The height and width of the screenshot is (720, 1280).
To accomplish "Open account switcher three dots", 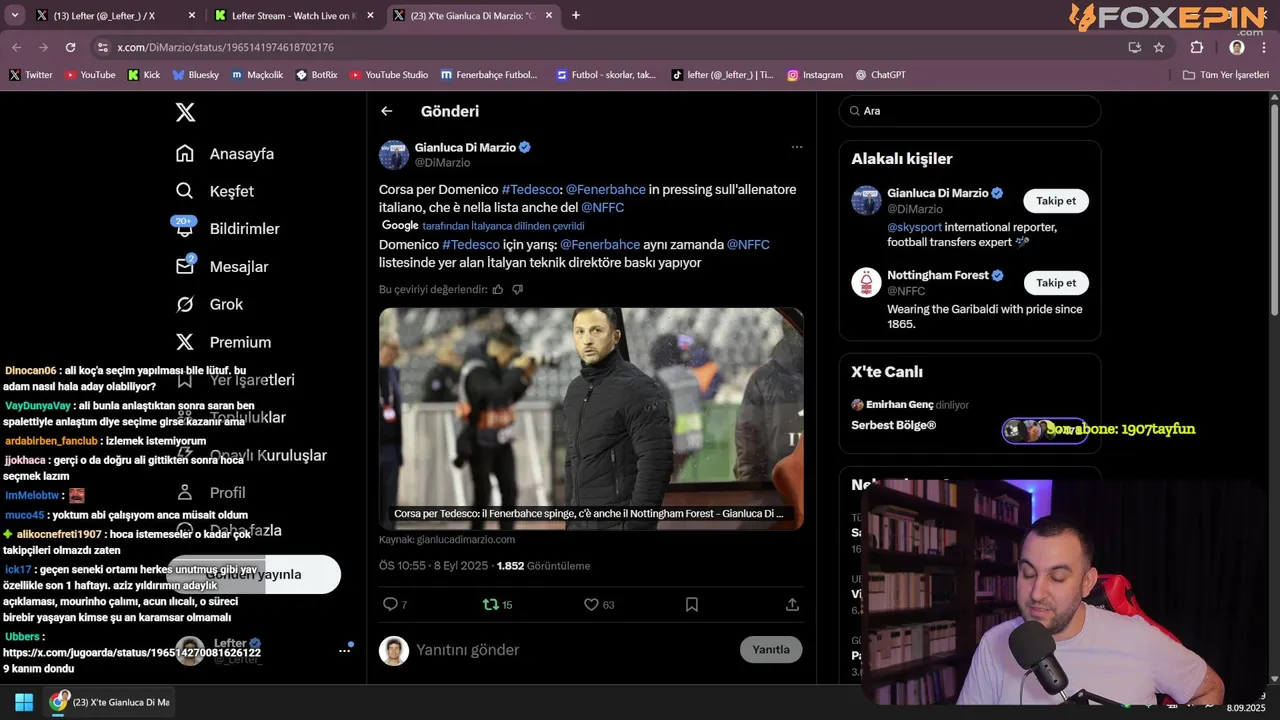I will pos(344,650).
